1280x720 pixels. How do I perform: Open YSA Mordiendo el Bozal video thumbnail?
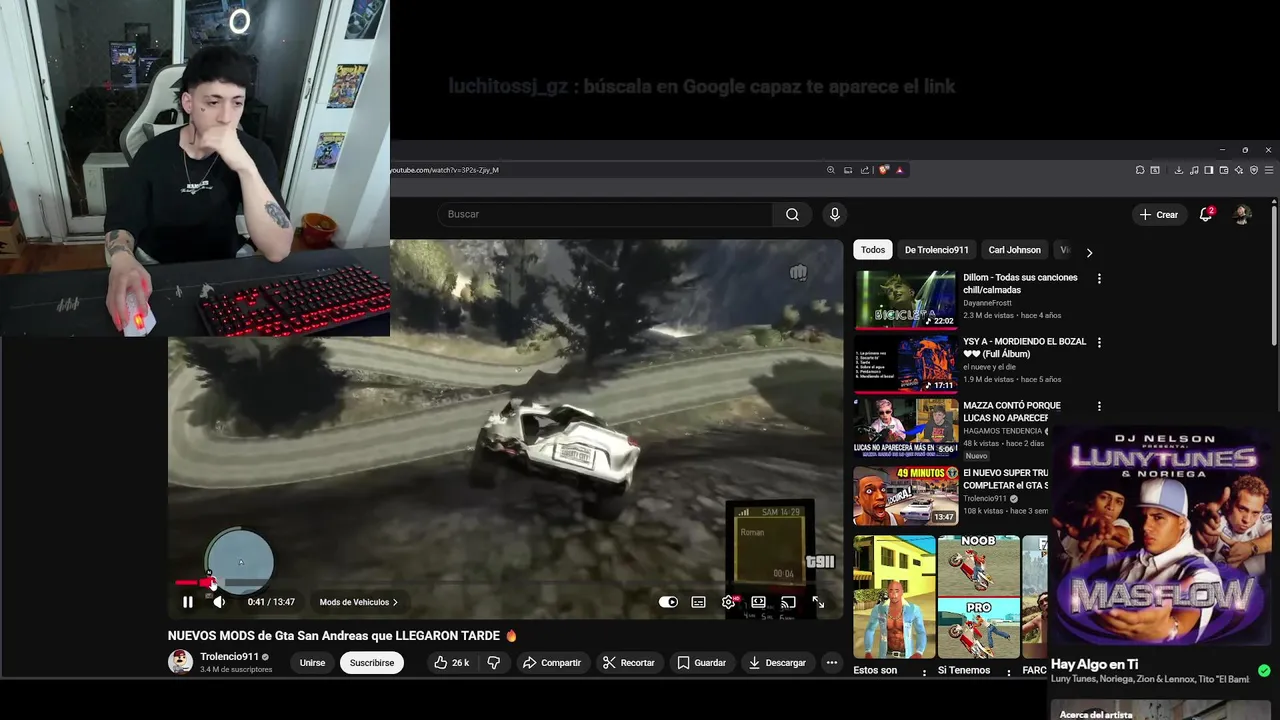(905, 363)
